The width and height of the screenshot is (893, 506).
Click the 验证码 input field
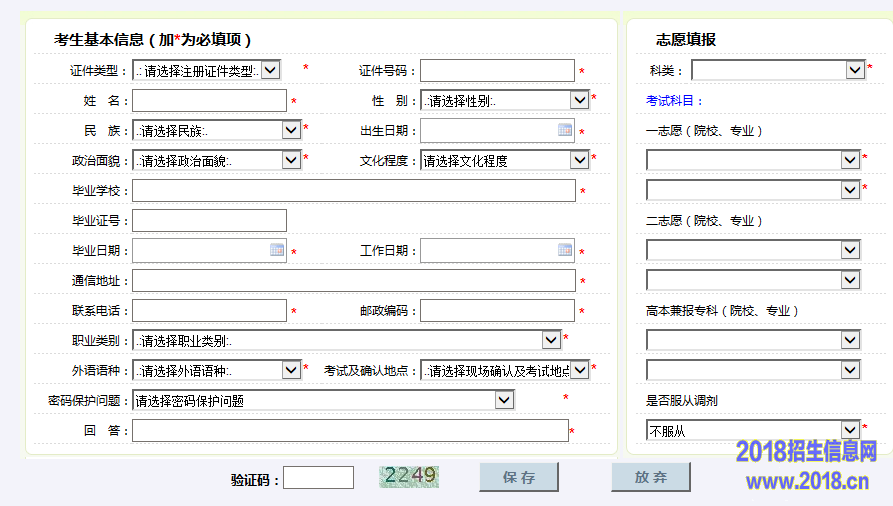tap(318, 478)
